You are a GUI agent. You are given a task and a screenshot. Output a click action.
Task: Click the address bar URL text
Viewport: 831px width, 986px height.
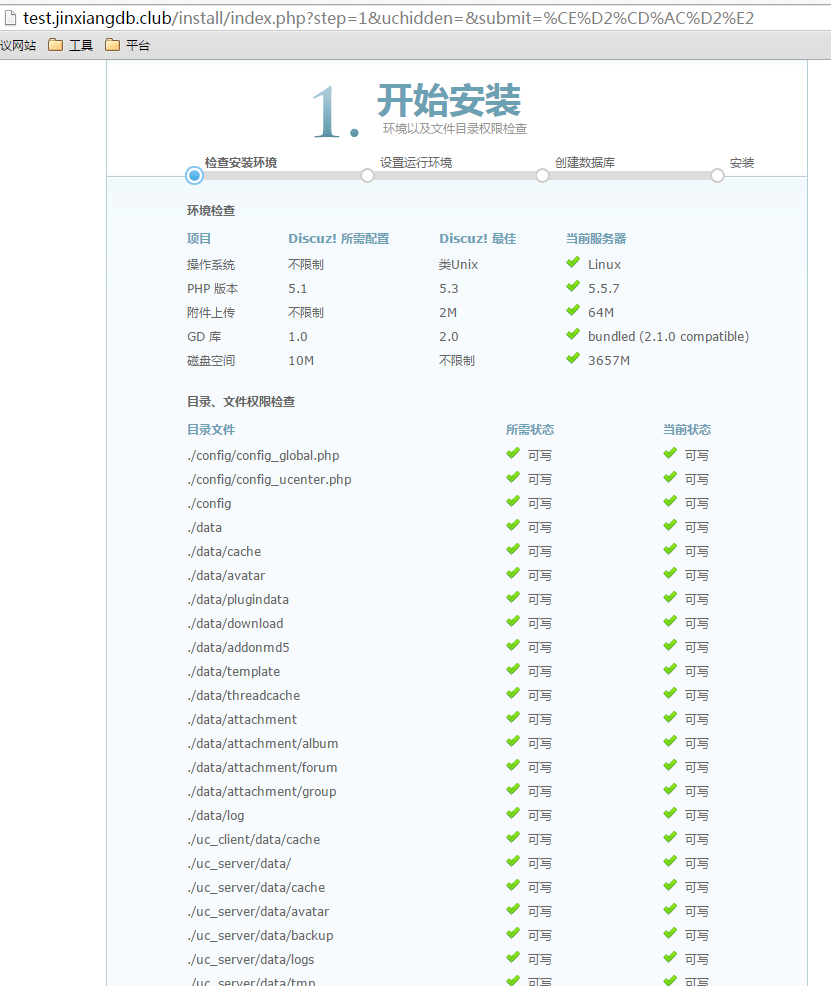[x=390, y=18]
